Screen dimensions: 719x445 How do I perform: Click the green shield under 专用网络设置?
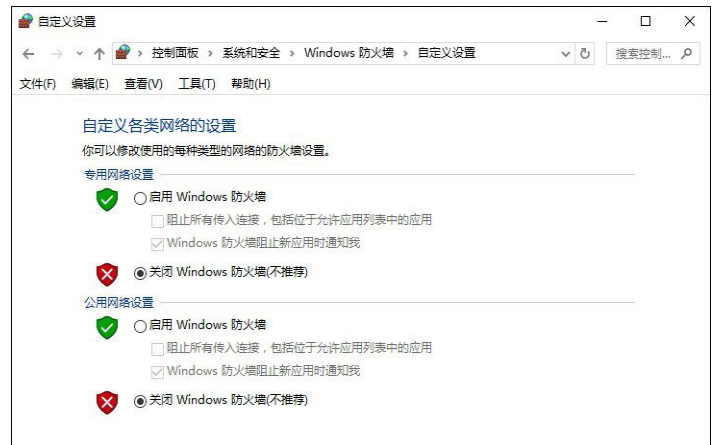tap(107, 199)
